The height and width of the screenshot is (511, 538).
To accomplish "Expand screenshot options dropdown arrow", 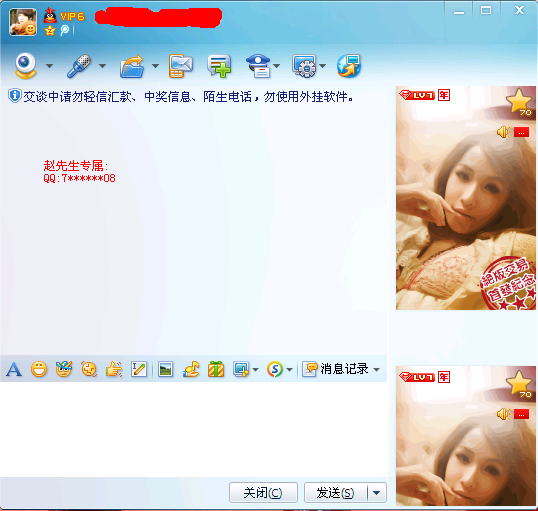I will [255, 370].
